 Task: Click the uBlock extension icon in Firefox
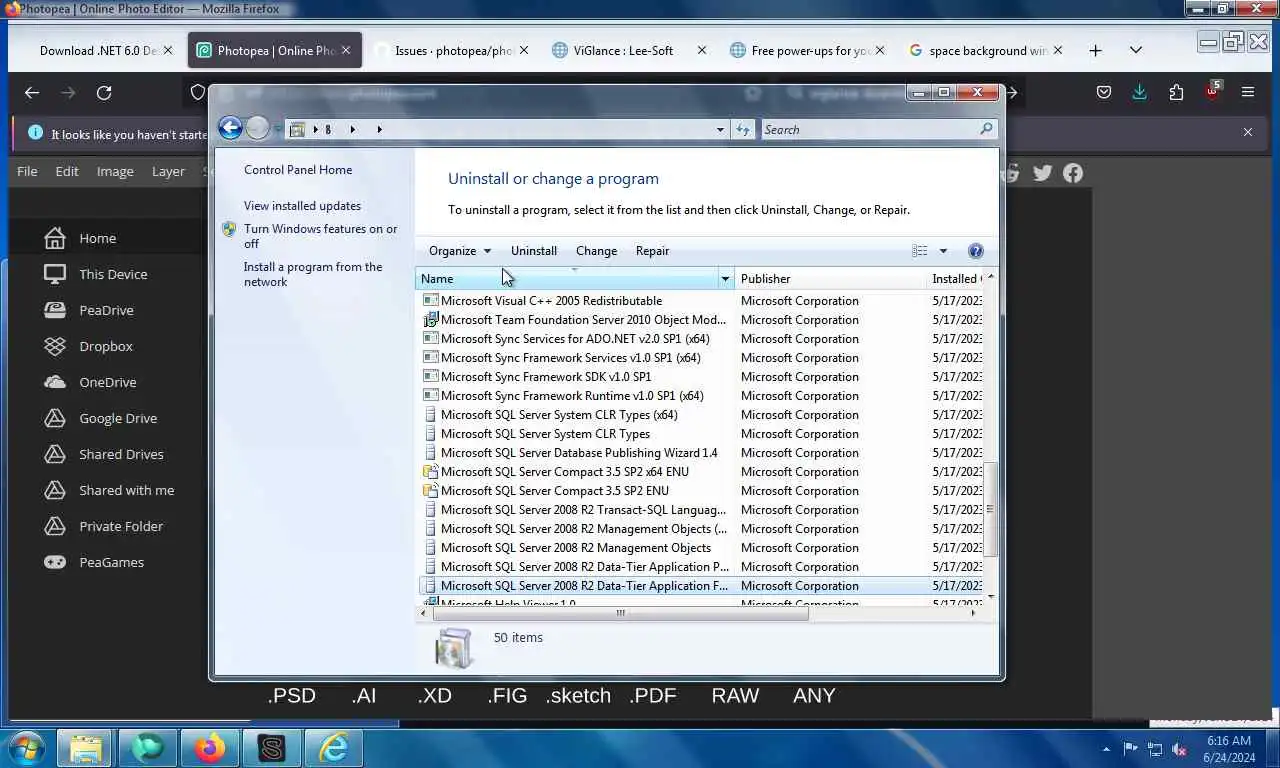click(1212, 92)
